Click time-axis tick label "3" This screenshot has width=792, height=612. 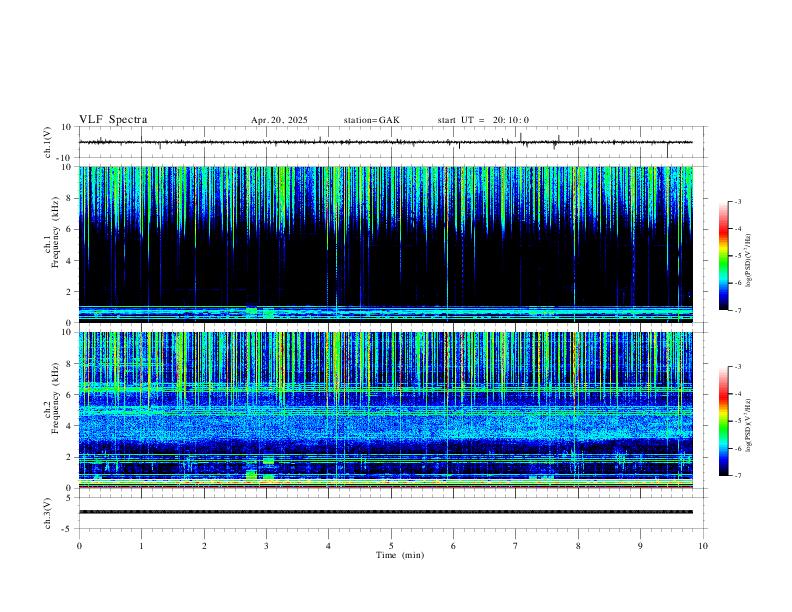(x=266, y=546)
